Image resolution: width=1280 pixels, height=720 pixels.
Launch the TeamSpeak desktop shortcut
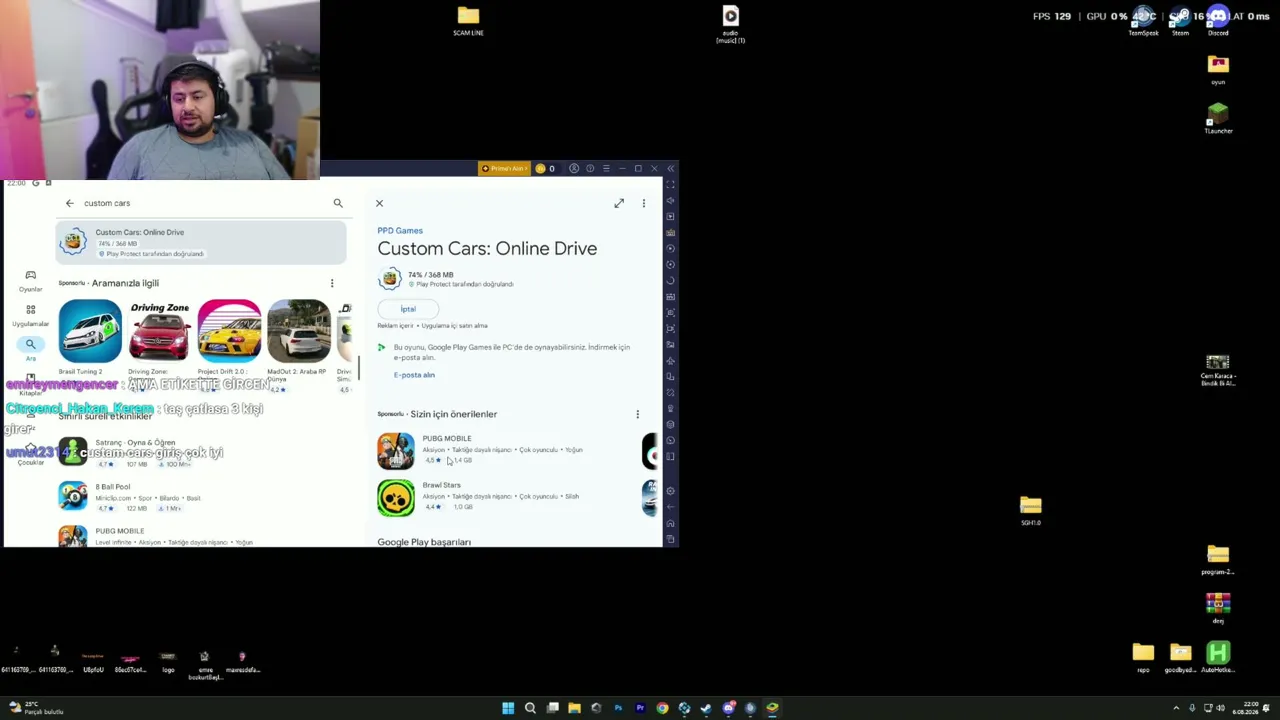tap(1144, 21)
